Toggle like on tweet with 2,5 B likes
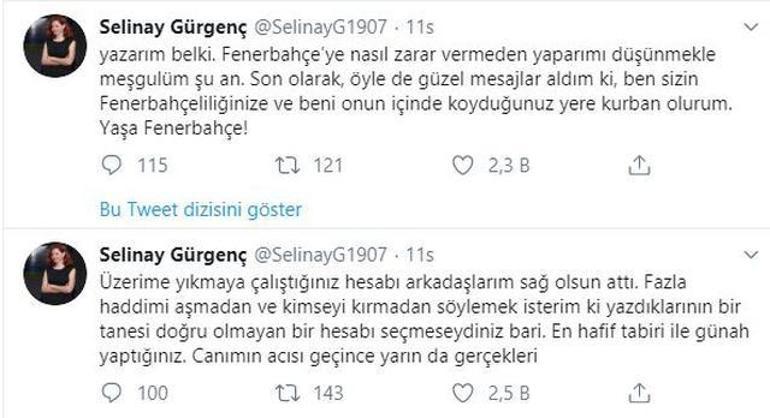This screenshot has height=418, width=770. 462,392
